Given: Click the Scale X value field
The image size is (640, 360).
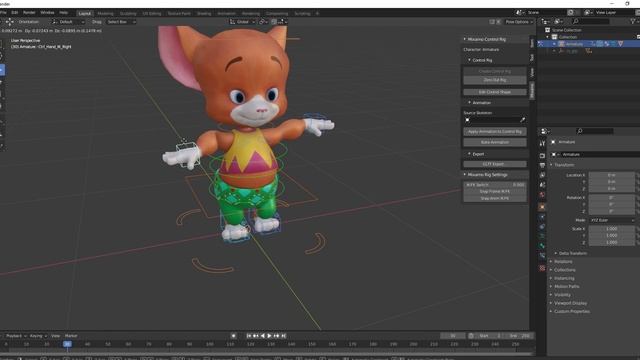Looking at the screenshot, I should coord(611,229).
